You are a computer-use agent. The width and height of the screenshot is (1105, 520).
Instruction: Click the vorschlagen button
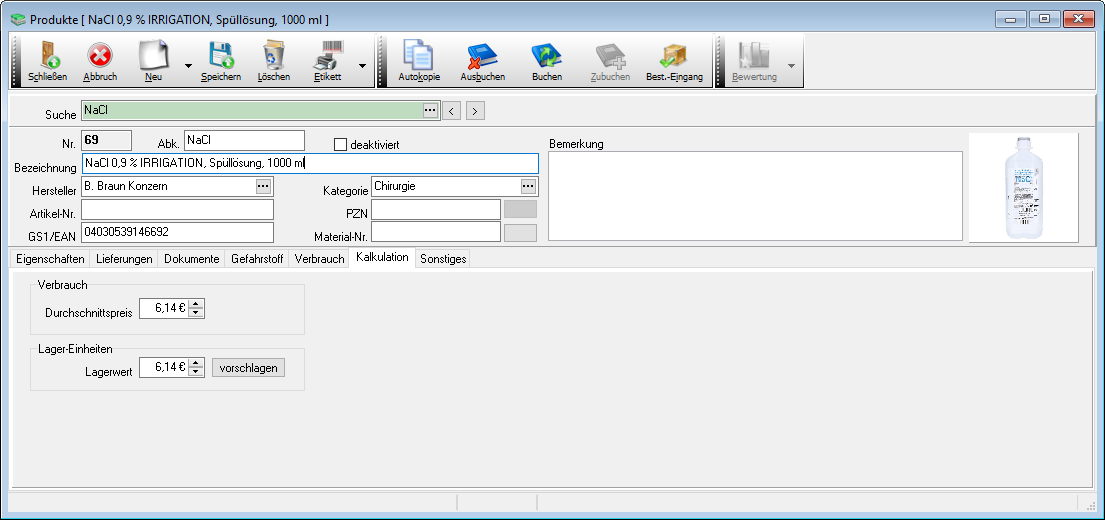[248, 368]
